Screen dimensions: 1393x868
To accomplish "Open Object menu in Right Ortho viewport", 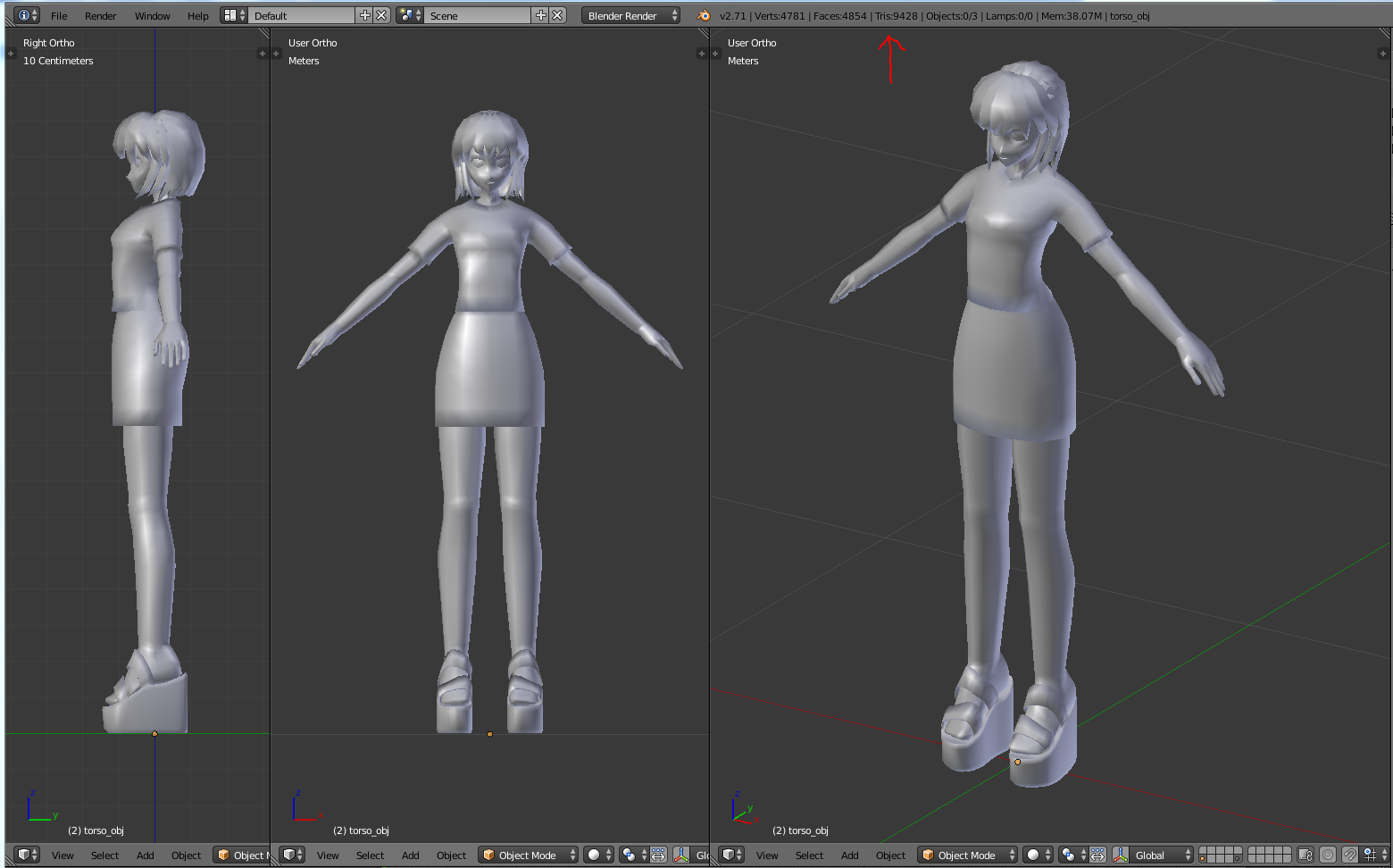I will point(186,855).
